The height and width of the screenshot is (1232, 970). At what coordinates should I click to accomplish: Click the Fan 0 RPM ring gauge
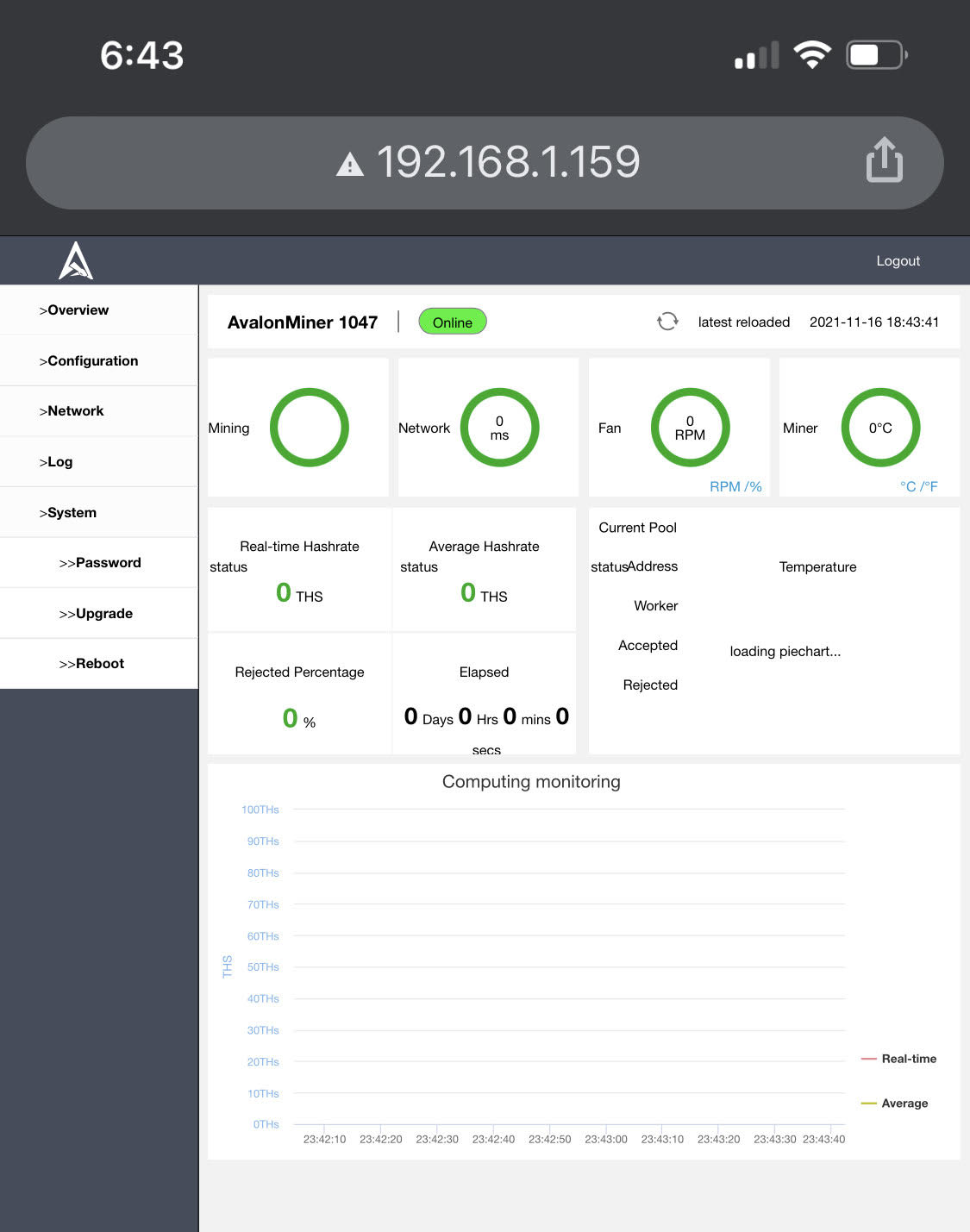click(691, 428)
